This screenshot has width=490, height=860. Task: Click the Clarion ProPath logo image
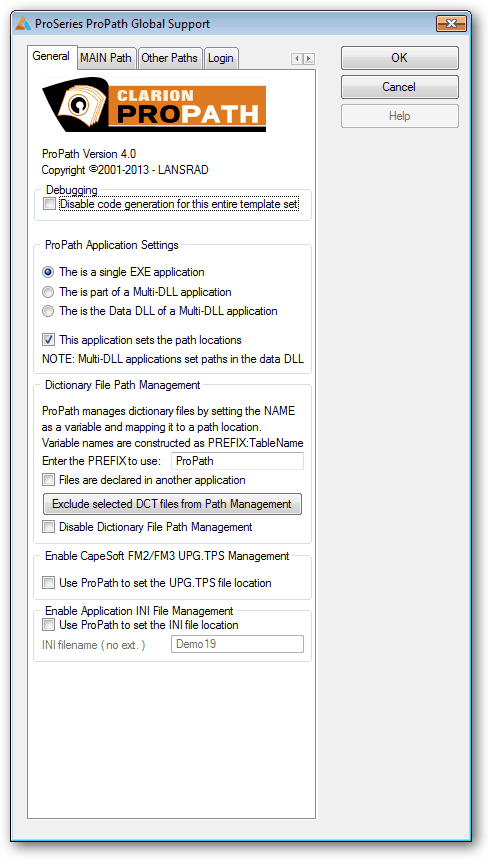[x=154, y=105]
